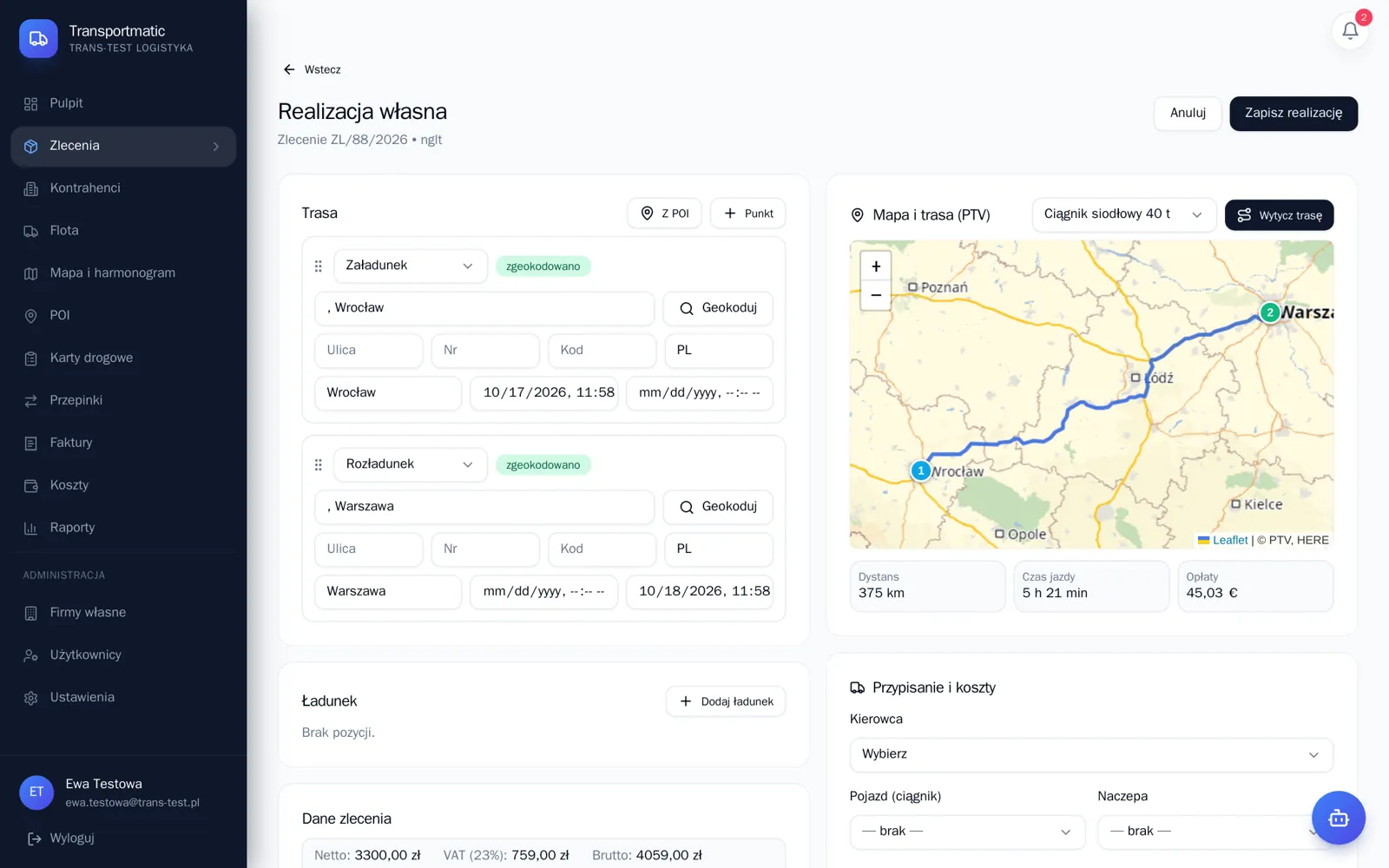Grab the Załadunek drag handle
This screenshot has width=1389, height=868.
[x=319, y=266]
